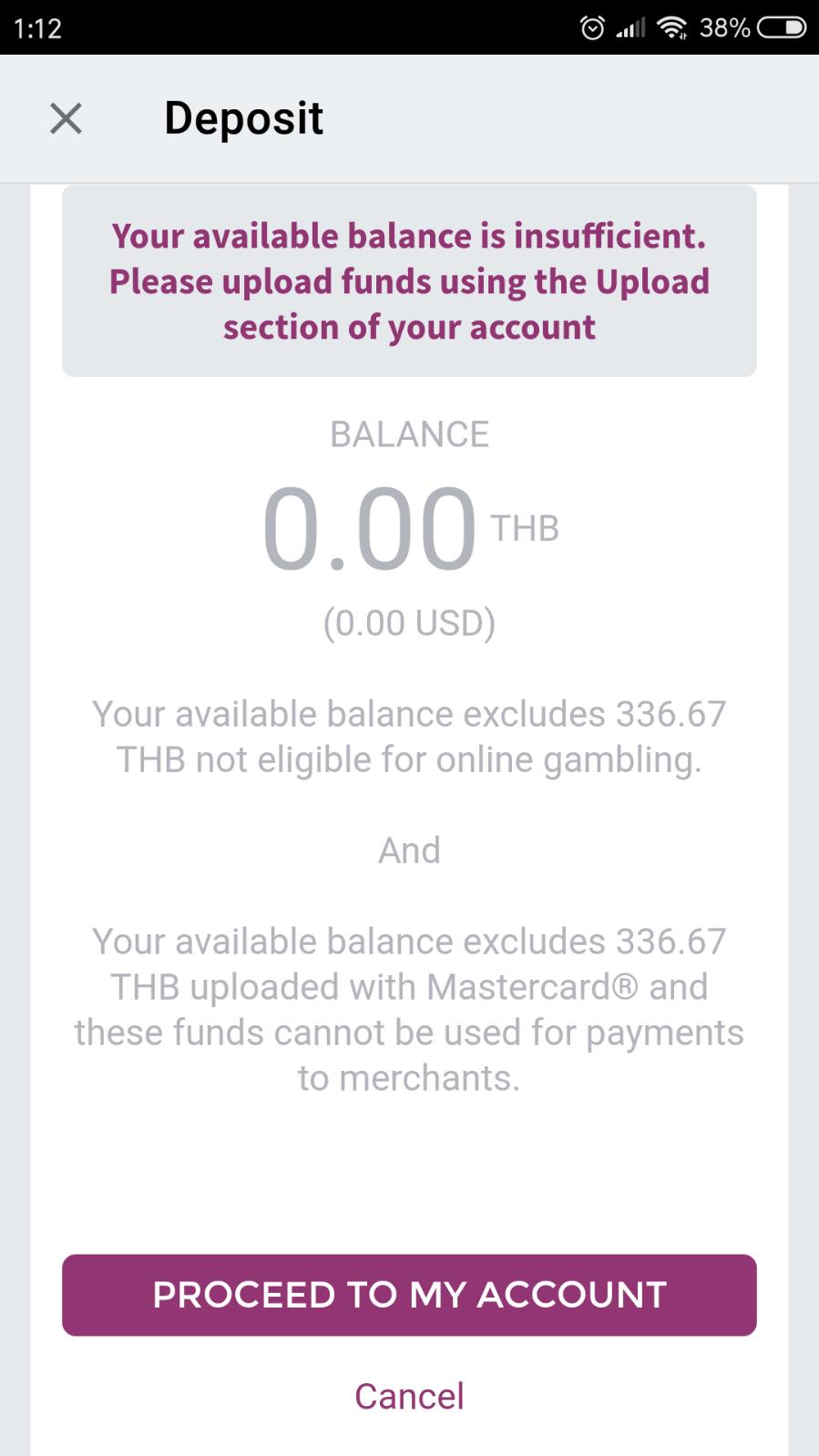Viewport: 819px width, 1456px height.
Task: Tap 'payments to merchants' text
Action: (x=409, y=1055)
